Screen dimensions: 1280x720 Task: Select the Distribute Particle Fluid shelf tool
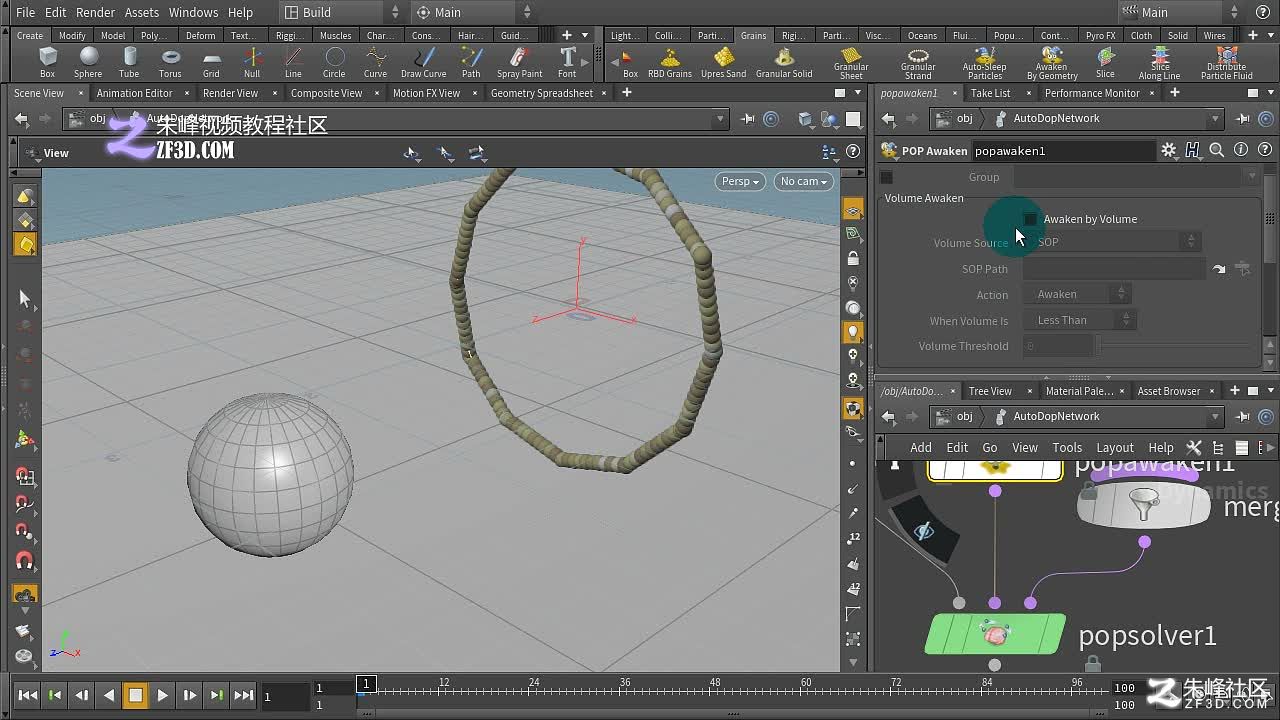1226,64
